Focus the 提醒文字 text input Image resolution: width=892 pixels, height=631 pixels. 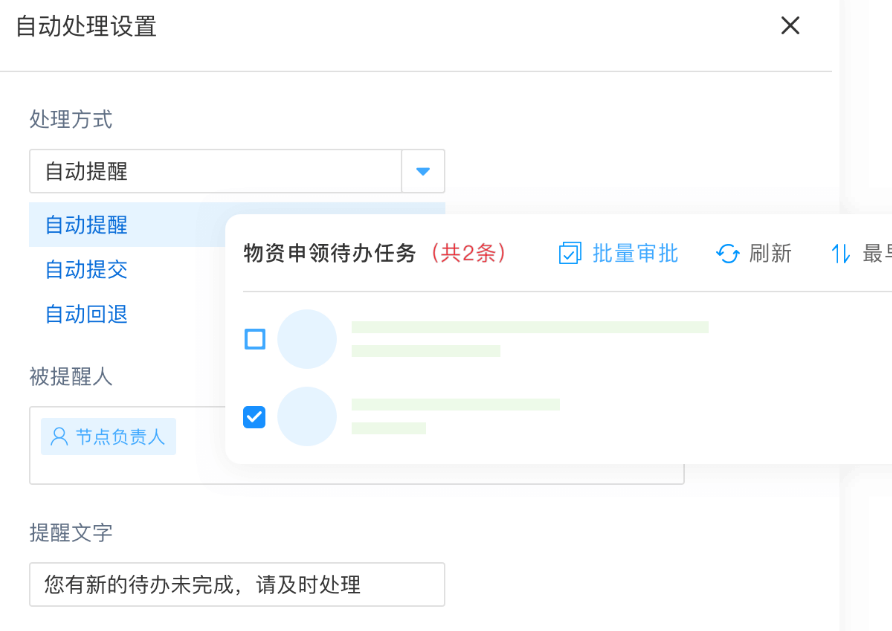click(236, 585)
